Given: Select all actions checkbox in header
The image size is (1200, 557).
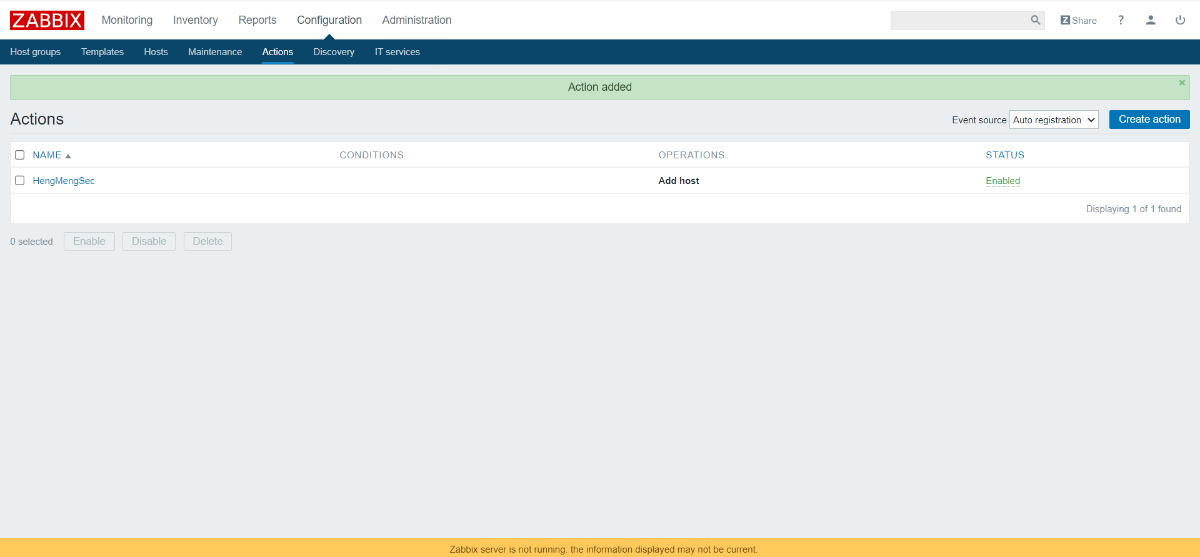Looking at the screenshot, I should pos(20,155).
